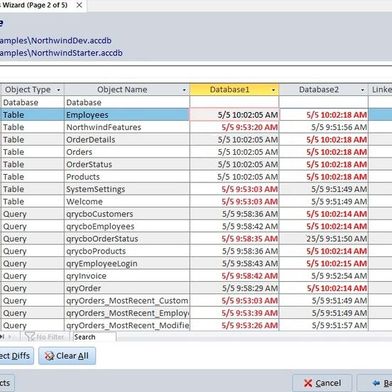This screenshot has width=392, height=392.
Task: Open Object Type column filter dropdown
Action: [59, 90]
